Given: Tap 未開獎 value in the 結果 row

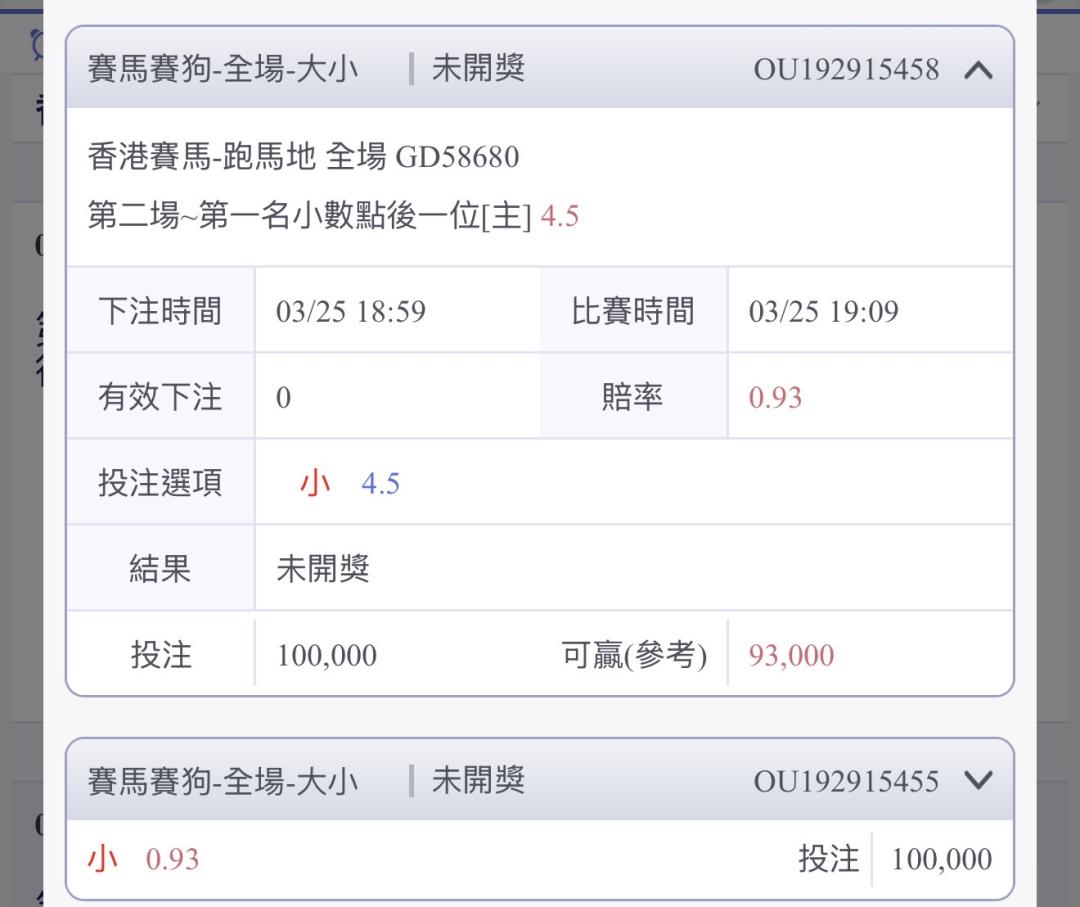Looking at the screenshot, I should coord(323,570).
